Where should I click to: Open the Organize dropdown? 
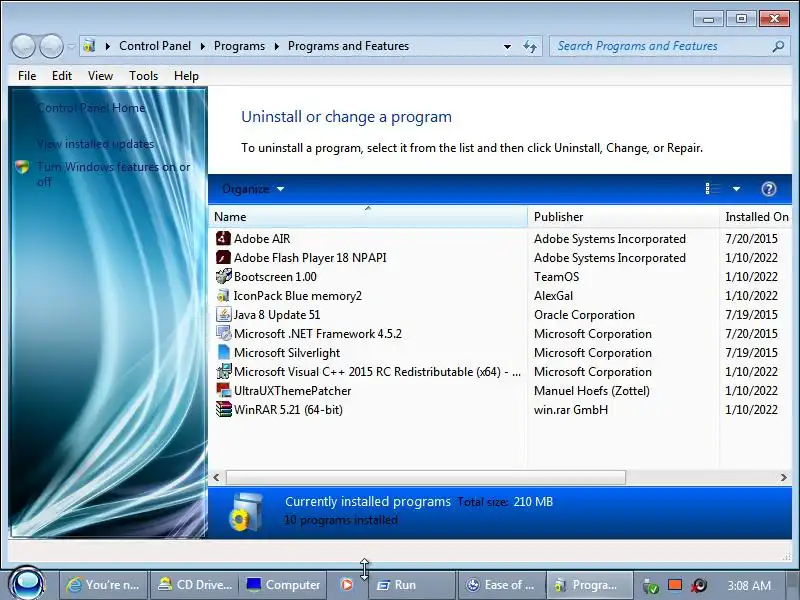coord(253,189)
